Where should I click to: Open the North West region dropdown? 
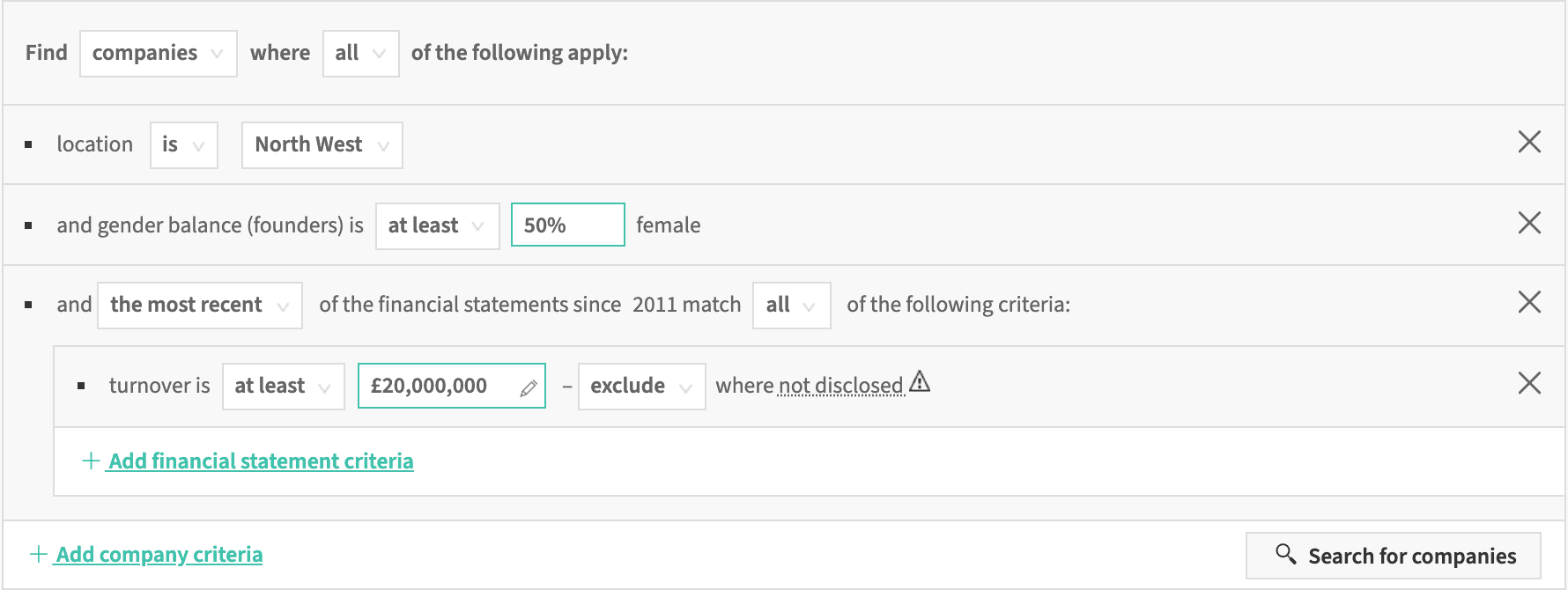[x=322, y=145]
